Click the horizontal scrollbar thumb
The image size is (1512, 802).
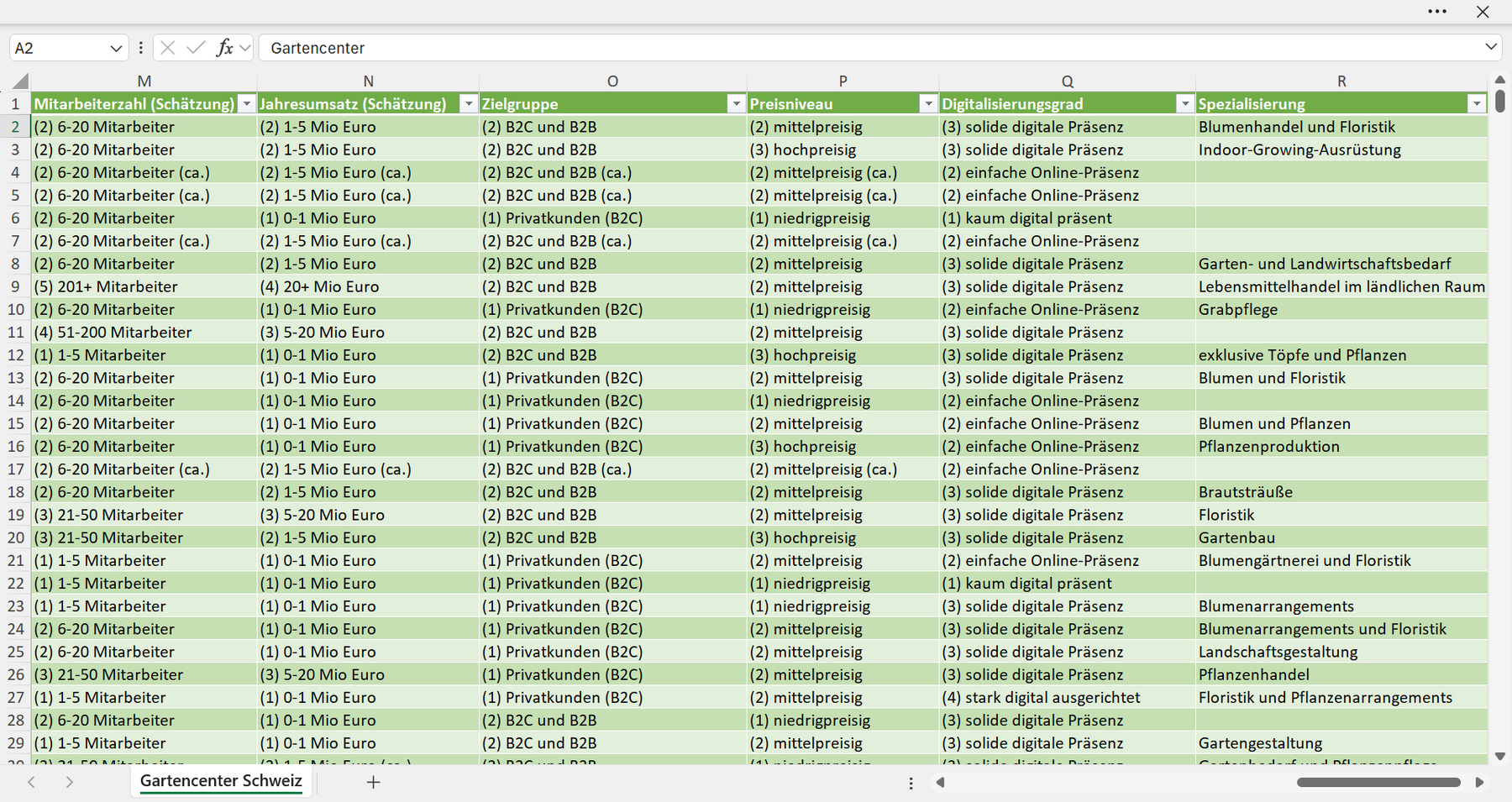coord(1378,783)
